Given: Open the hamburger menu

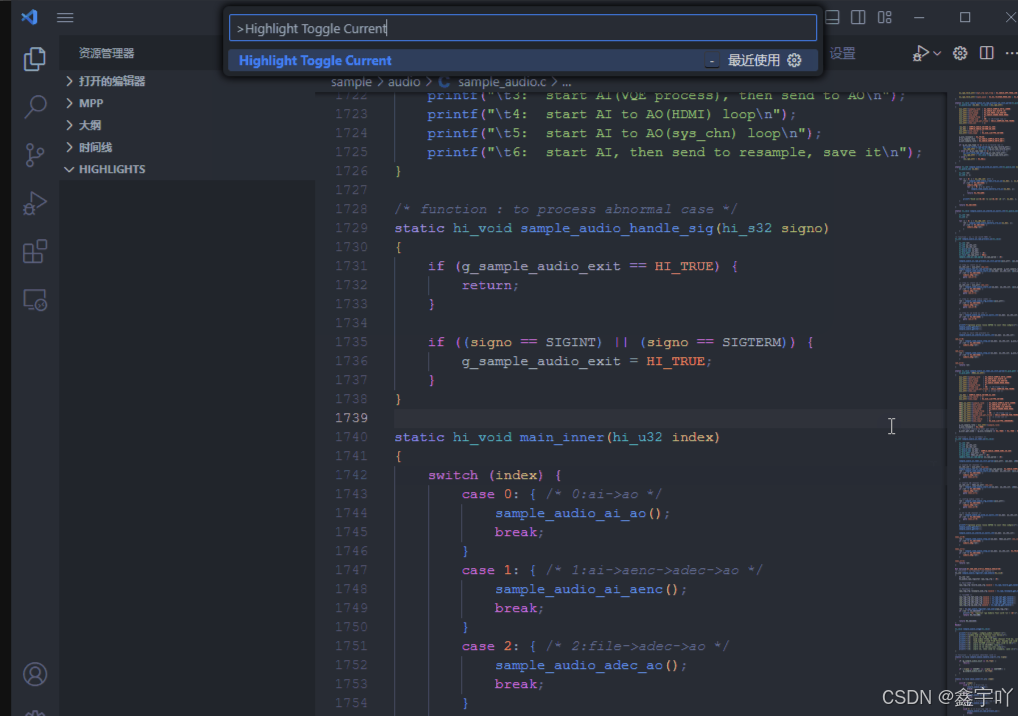Looking at the screenshot, I should [x=65, y=16].
